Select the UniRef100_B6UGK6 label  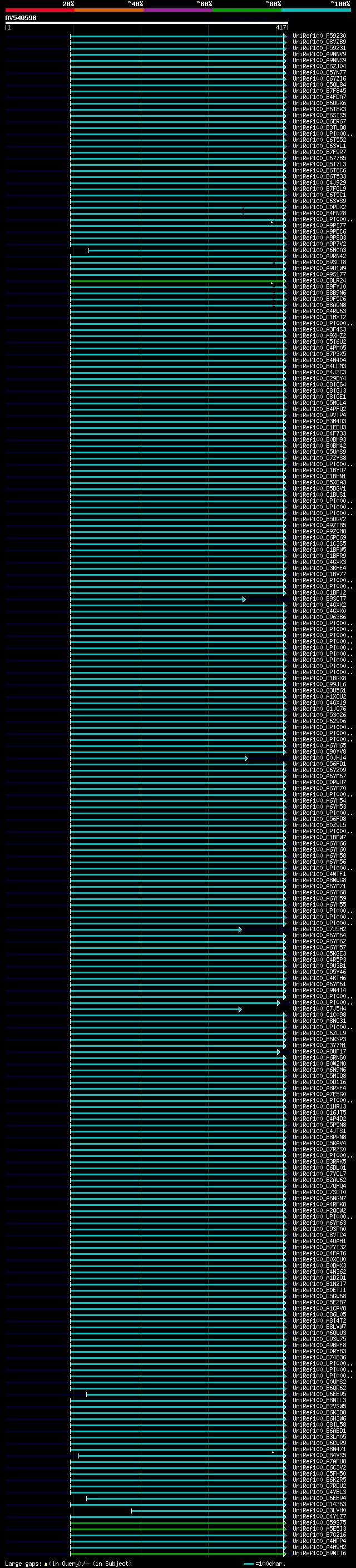tap(319, 103)
